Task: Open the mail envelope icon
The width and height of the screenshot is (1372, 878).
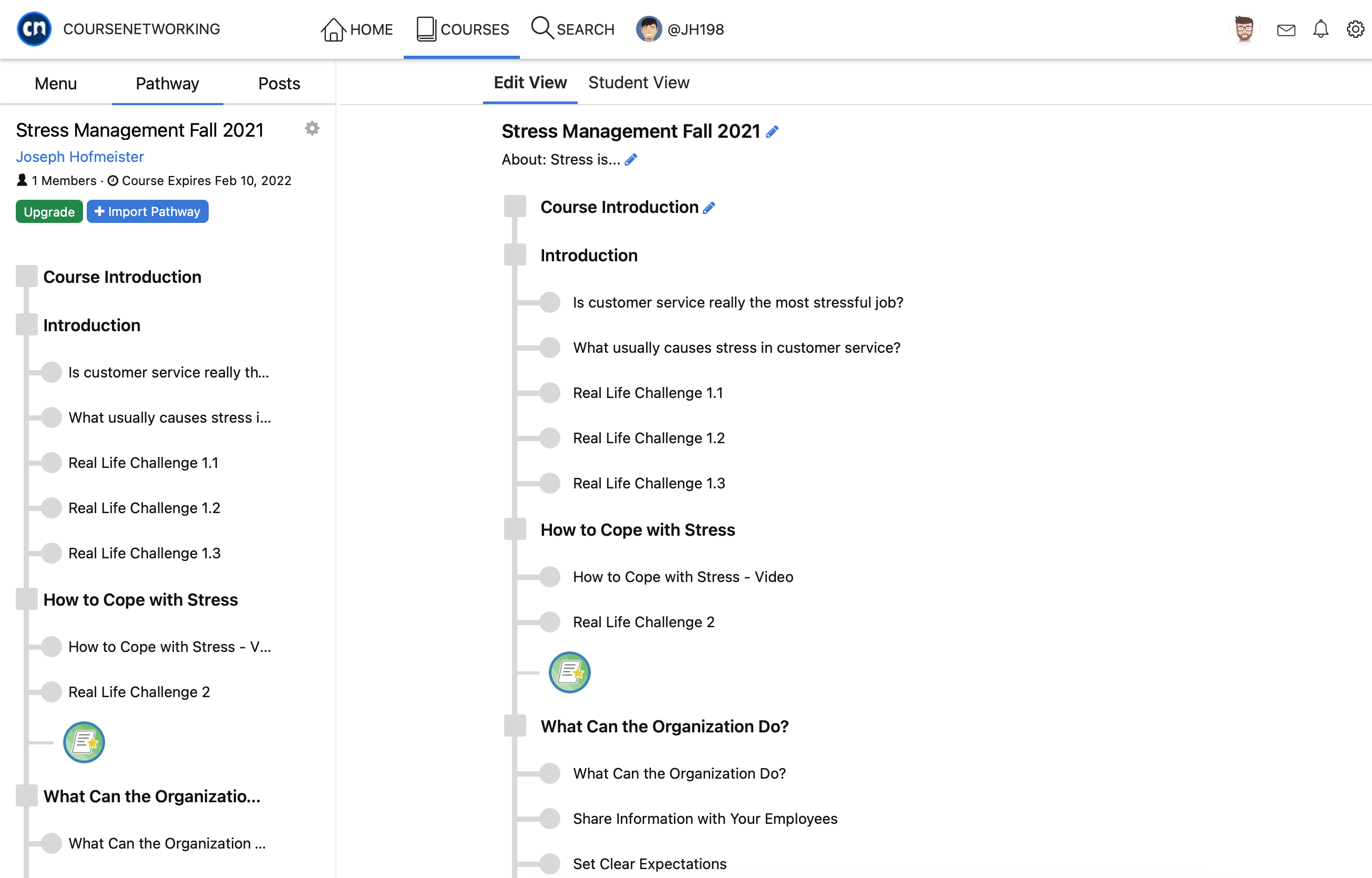Action: pos(1286,30)
